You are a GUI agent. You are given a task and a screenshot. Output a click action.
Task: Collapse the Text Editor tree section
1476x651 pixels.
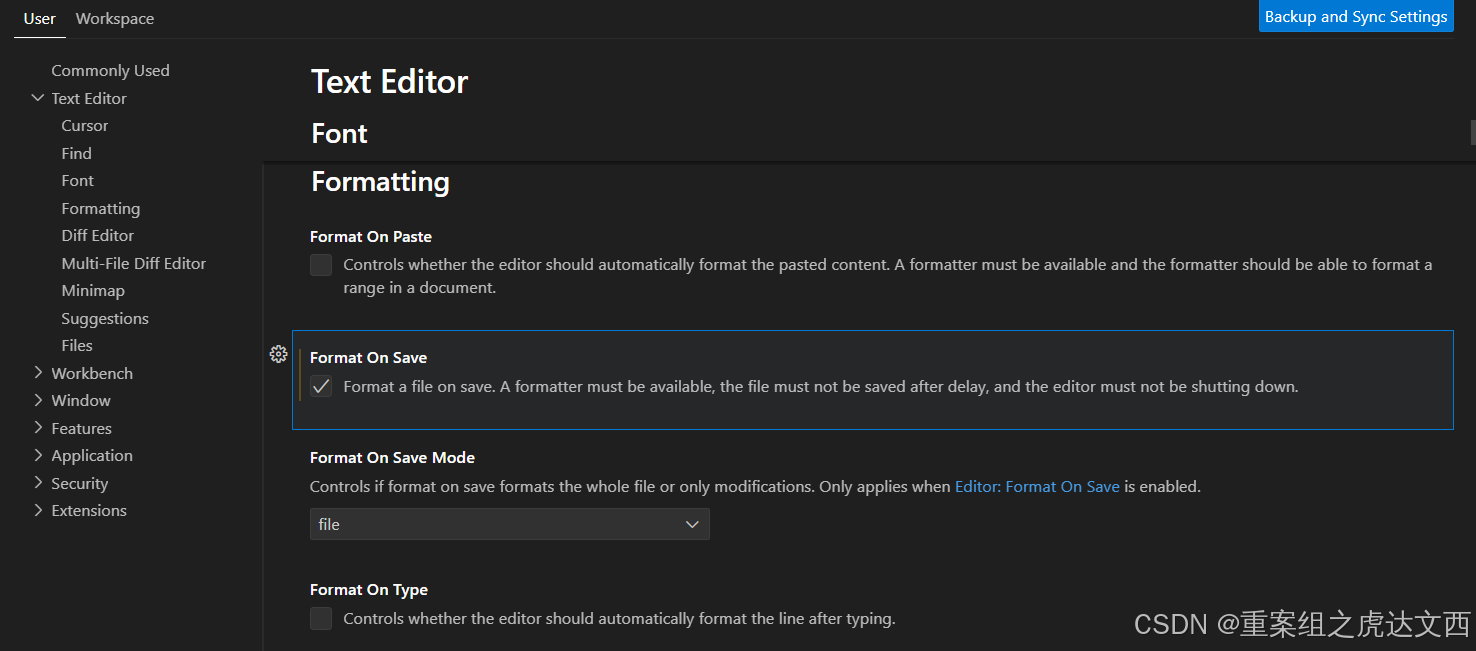(x=38, y=98)
